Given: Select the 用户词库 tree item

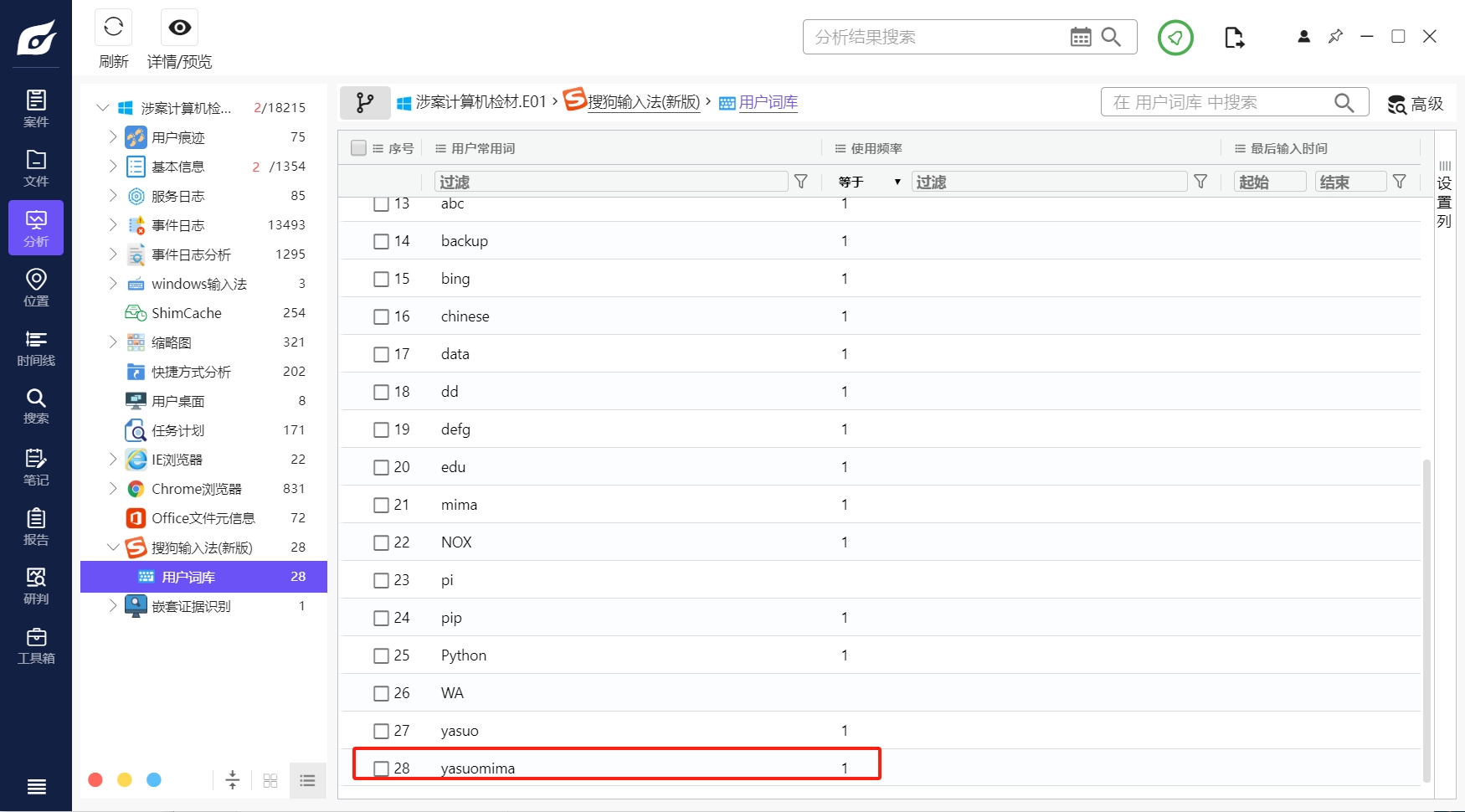Looking at the screenshot, I should (x=203, y=576).
